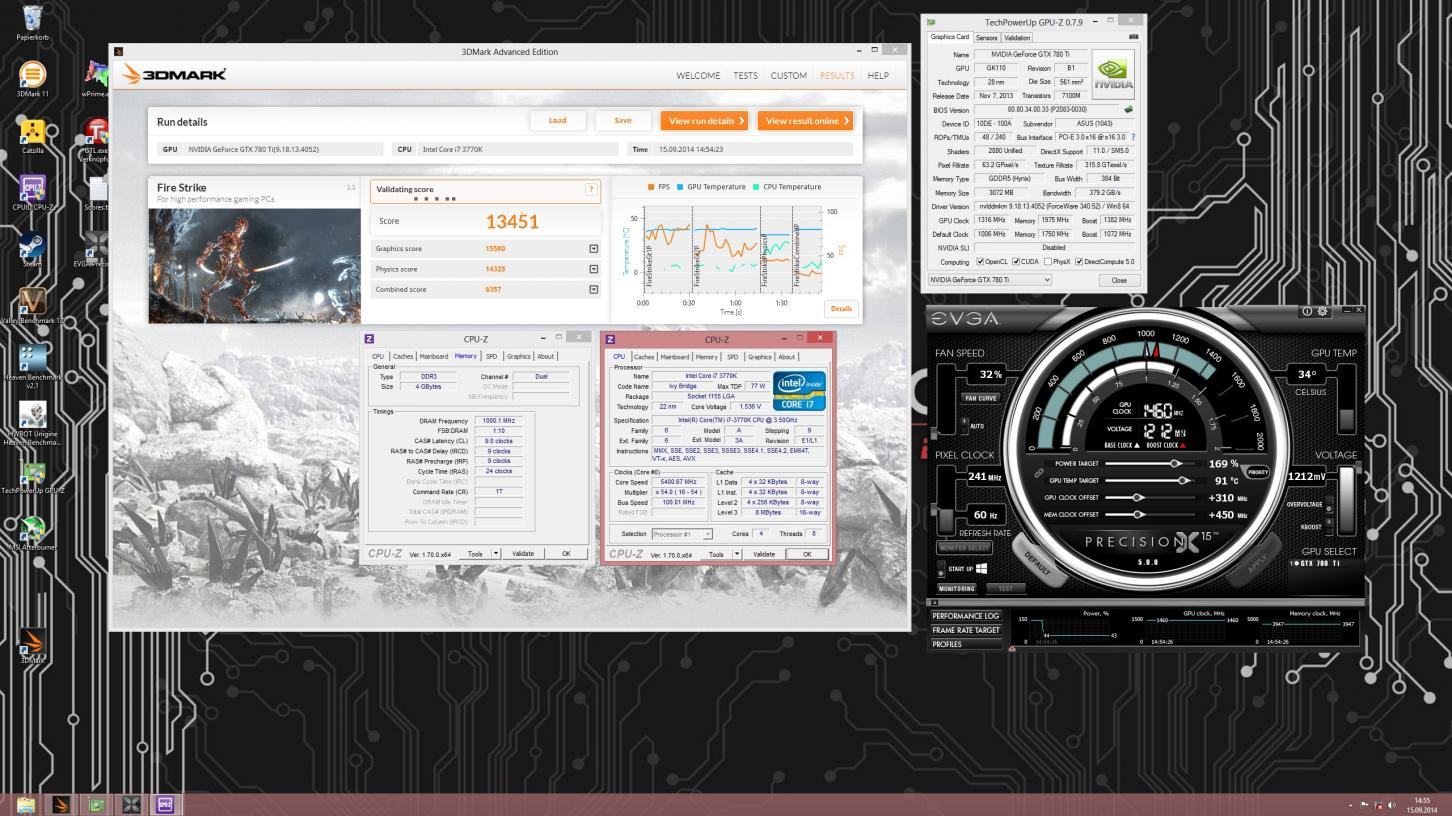Open the 3DMark desktop shortcut
This screenshot has height=816, width=1452.
(32, 647)
